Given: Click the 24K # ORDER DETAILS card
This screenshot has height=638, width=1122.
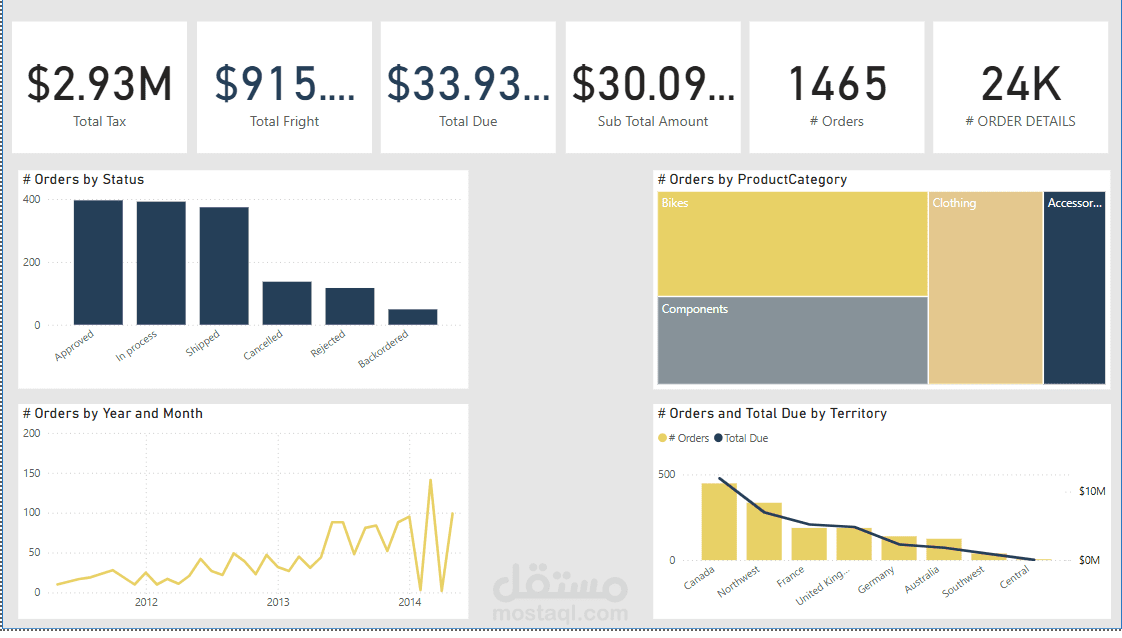Looking at the screenshot, I should pyautogui.click(x=1020, y=87).
